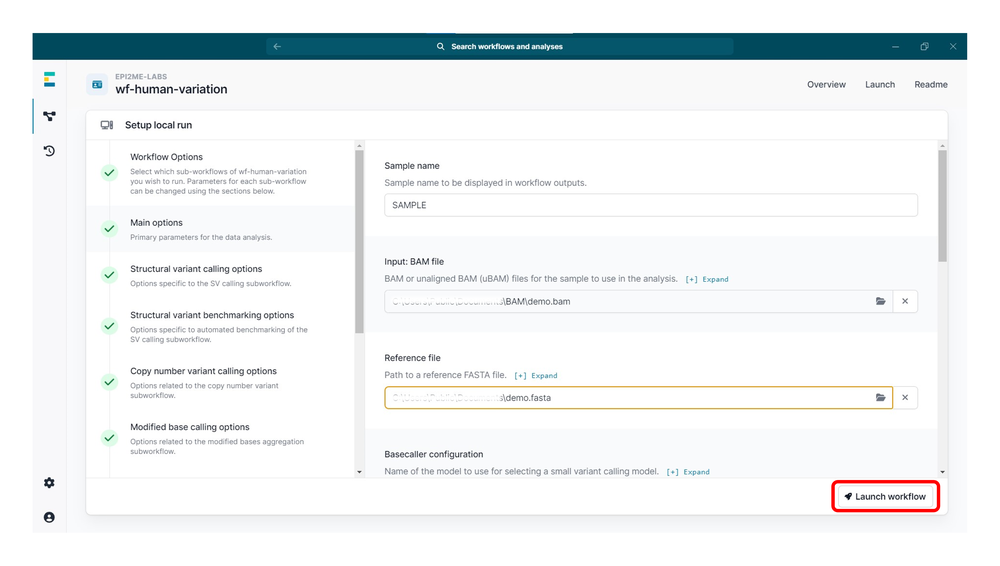Click Modified base calling checkmark
Screen dimensions: 1000x566
pyautogui.click(x=110, y=438)
